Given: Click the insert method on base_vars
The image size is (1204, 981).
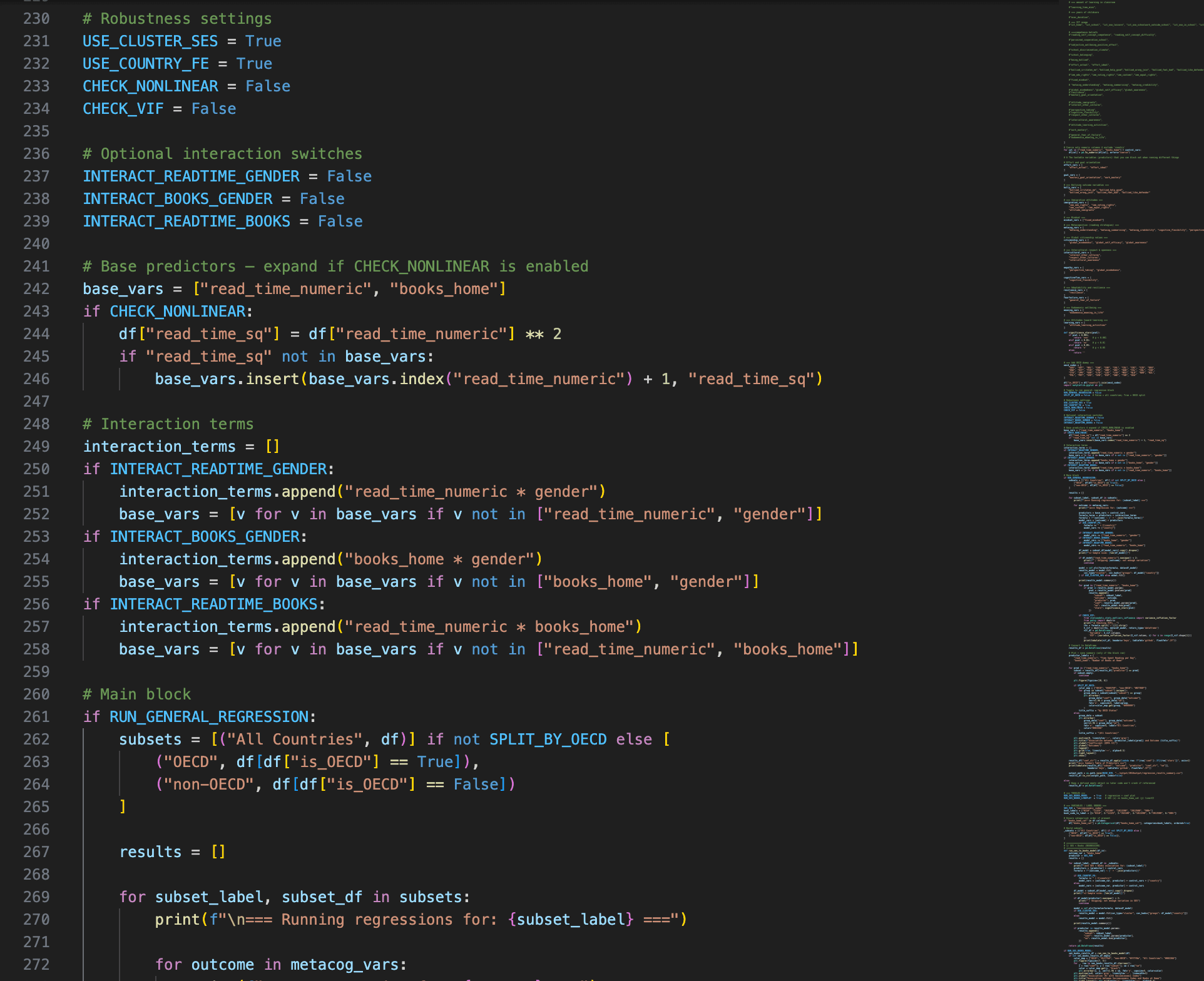Looking at the screenshot, I should [x=272, y=379].
